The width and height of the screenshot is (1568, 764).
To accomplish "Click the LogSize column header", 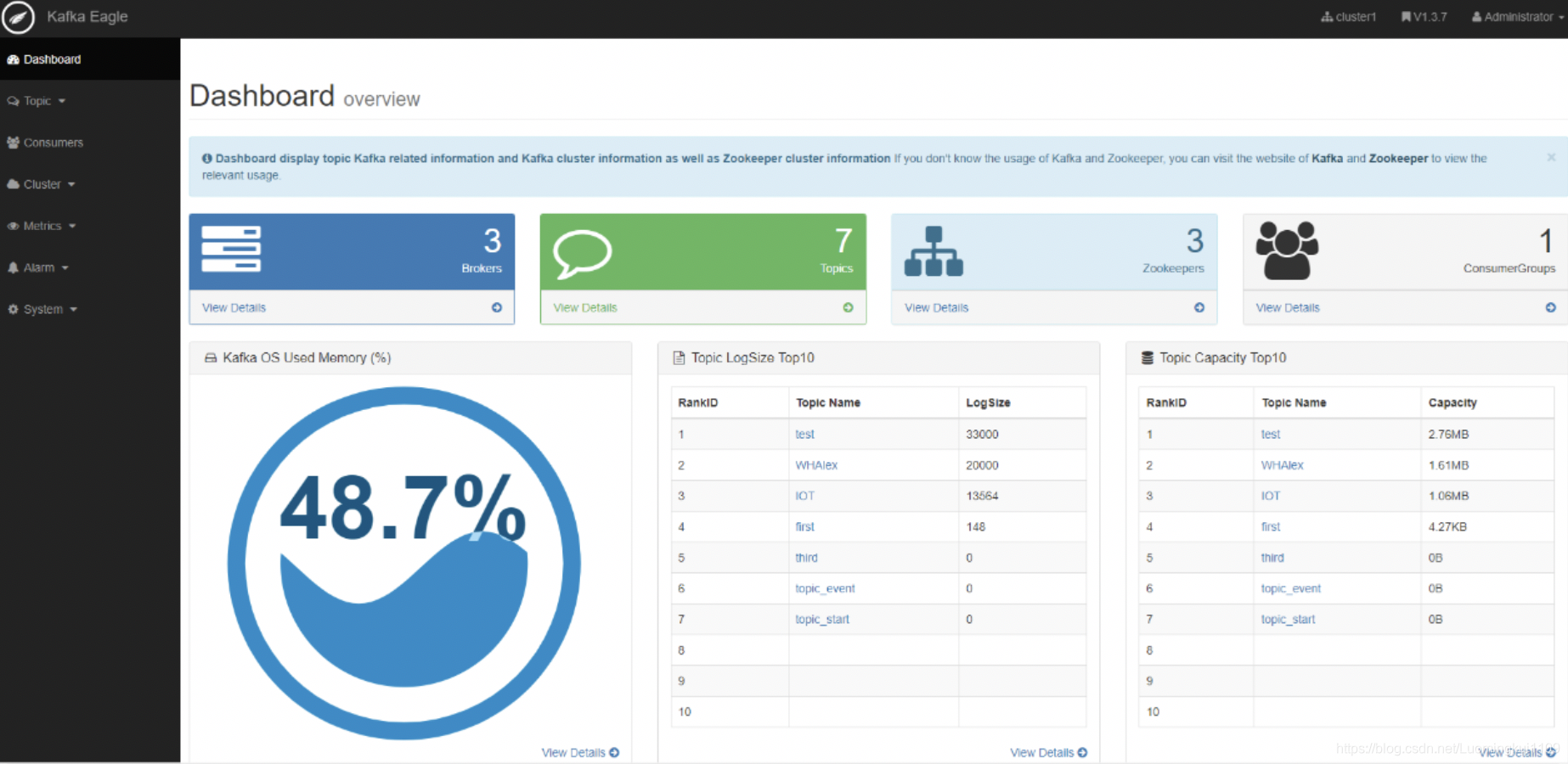I will (x=988, y=403).
